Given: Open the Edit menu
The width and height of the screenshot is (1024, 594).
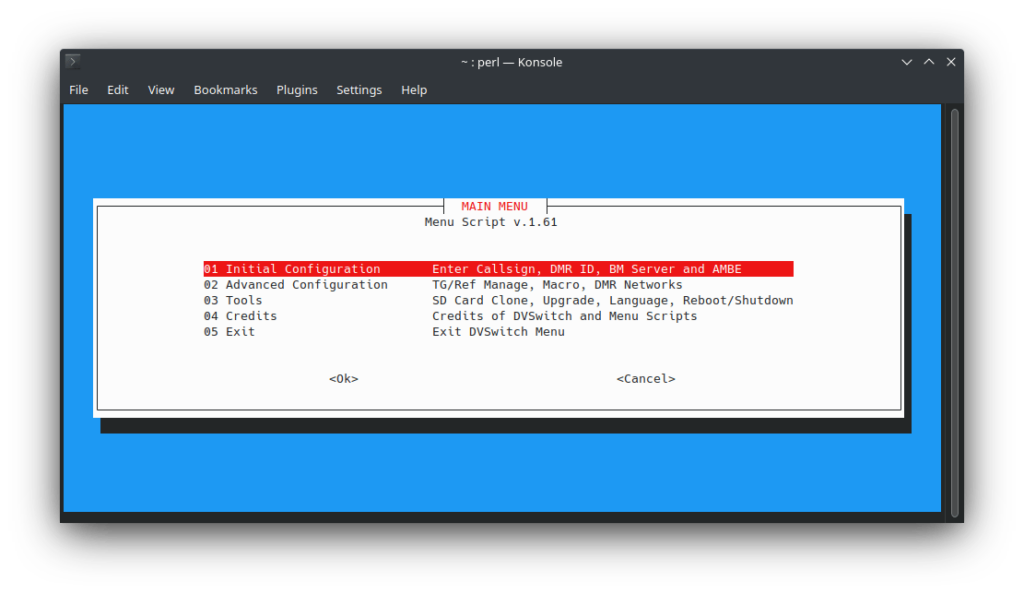Looking at the screenshot, I should 118,90.
